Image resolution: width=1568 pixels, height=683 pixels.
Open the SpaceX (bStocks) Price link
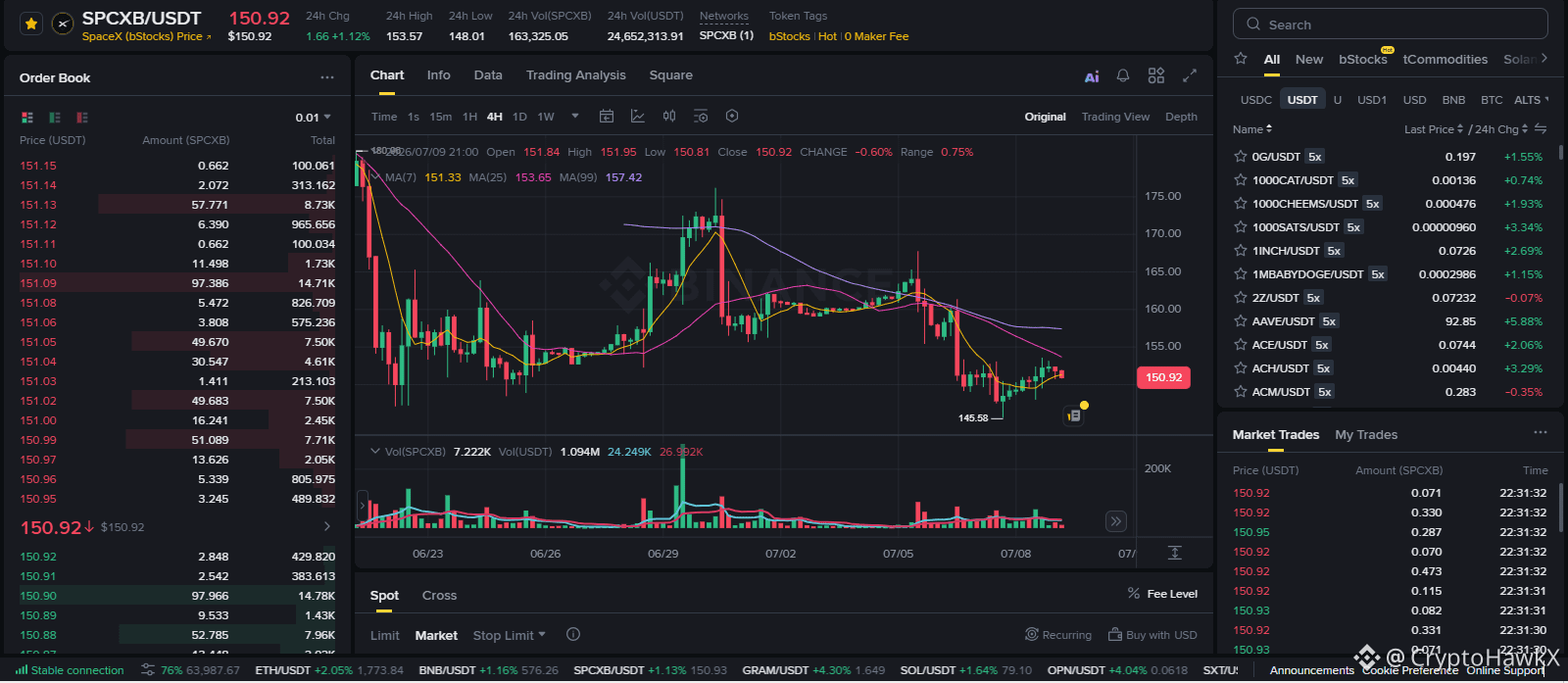click(146, 36)
